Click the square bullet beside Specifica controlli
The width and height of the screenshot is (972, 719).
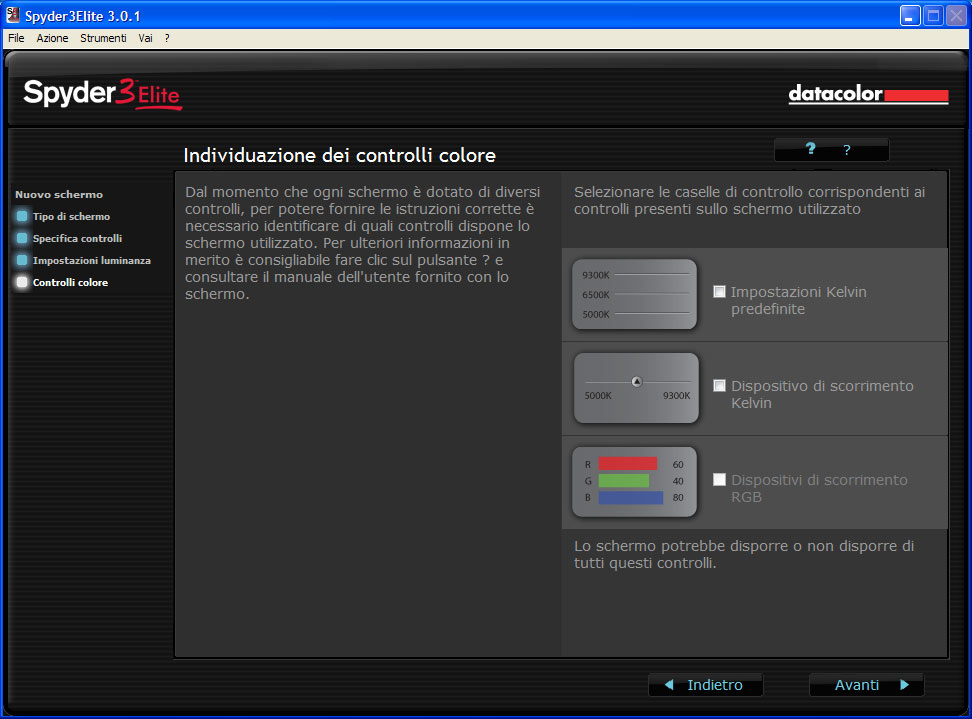click(22, 238)
